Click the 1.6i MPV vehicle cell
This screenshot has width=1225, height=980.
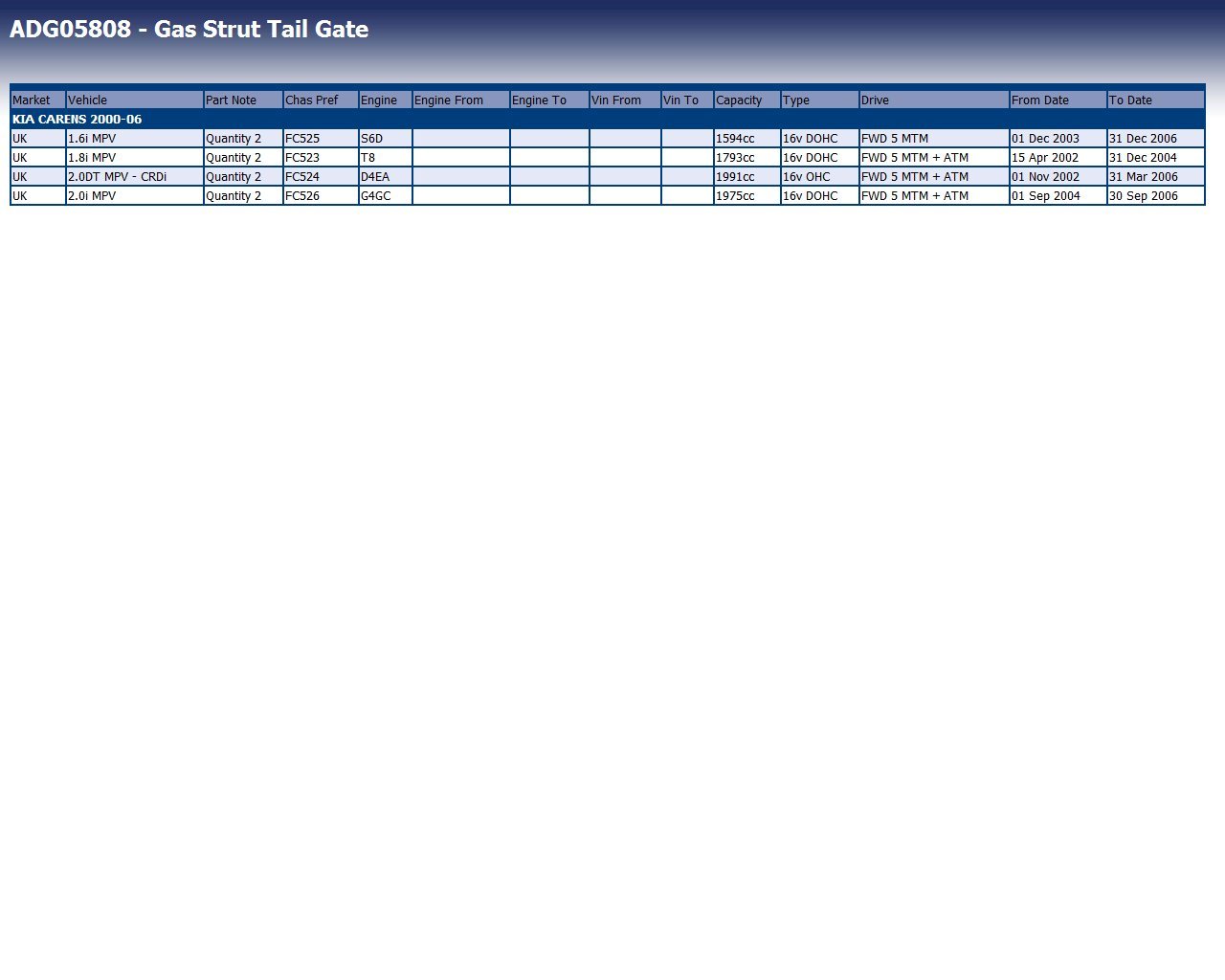(x=135, y=138)
